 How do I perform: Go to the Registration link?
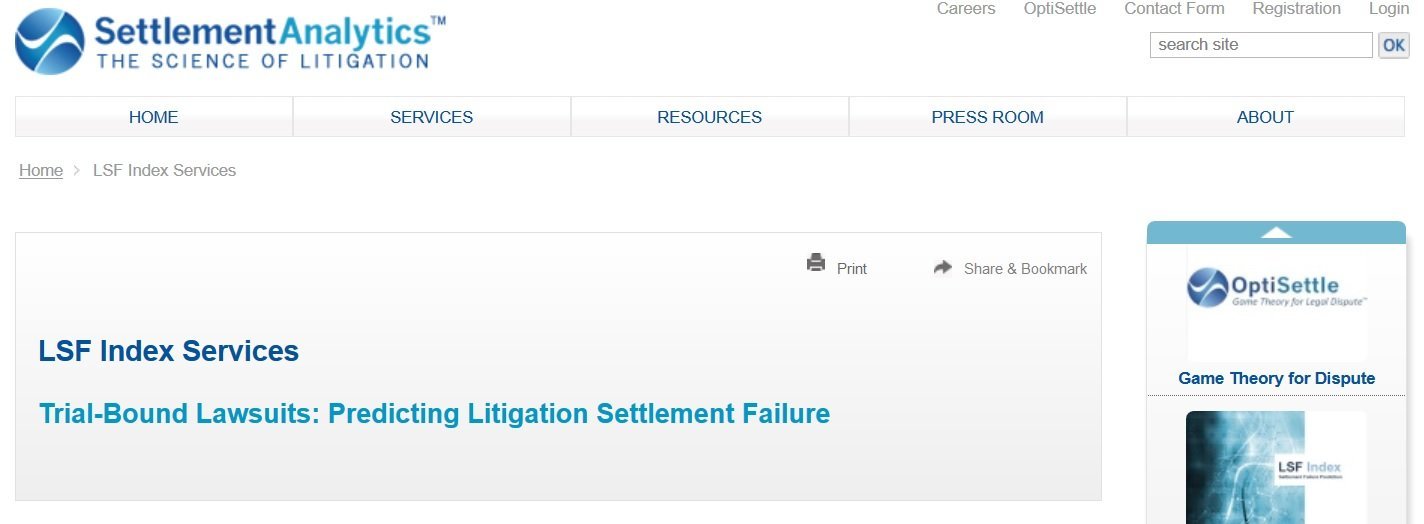click(1296, 9)
